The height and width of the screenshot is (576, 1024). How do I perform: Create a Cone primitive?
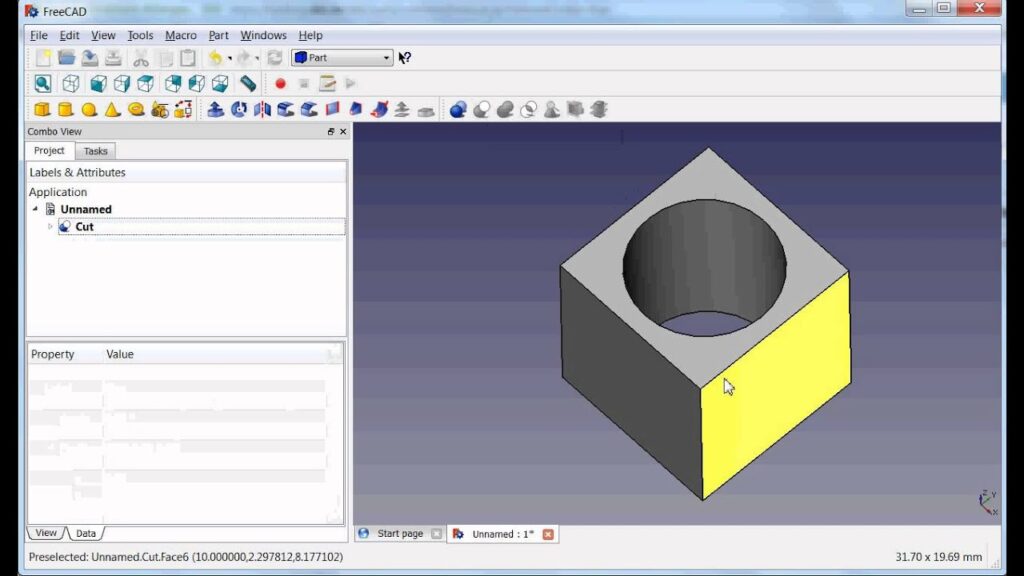(x=112, y=110)
